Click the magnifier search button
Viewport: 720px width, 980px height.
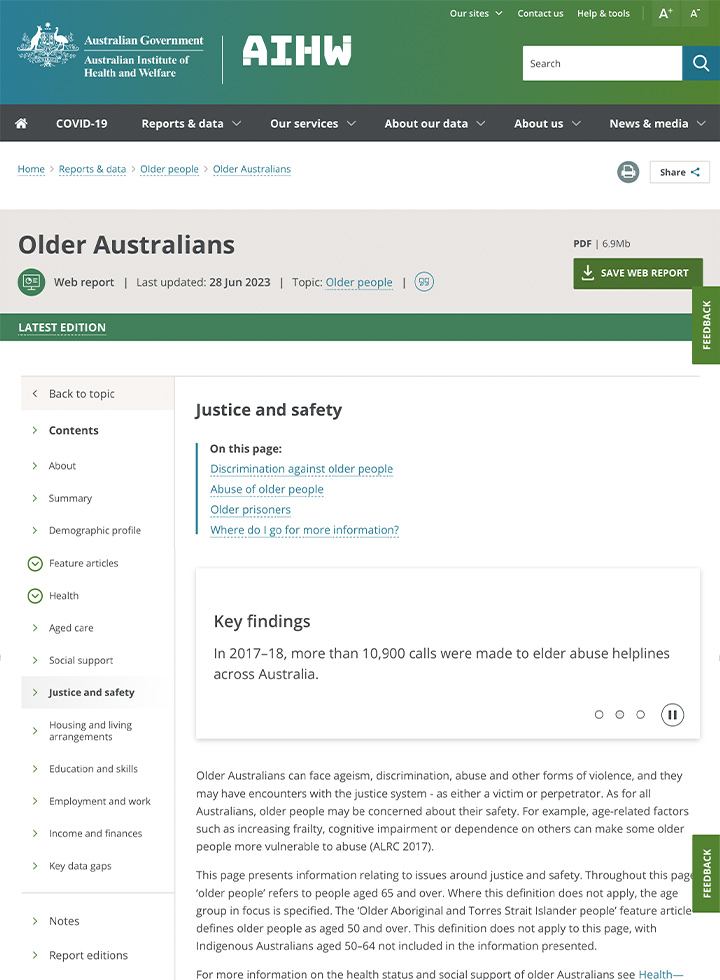[x=701, y=63]
